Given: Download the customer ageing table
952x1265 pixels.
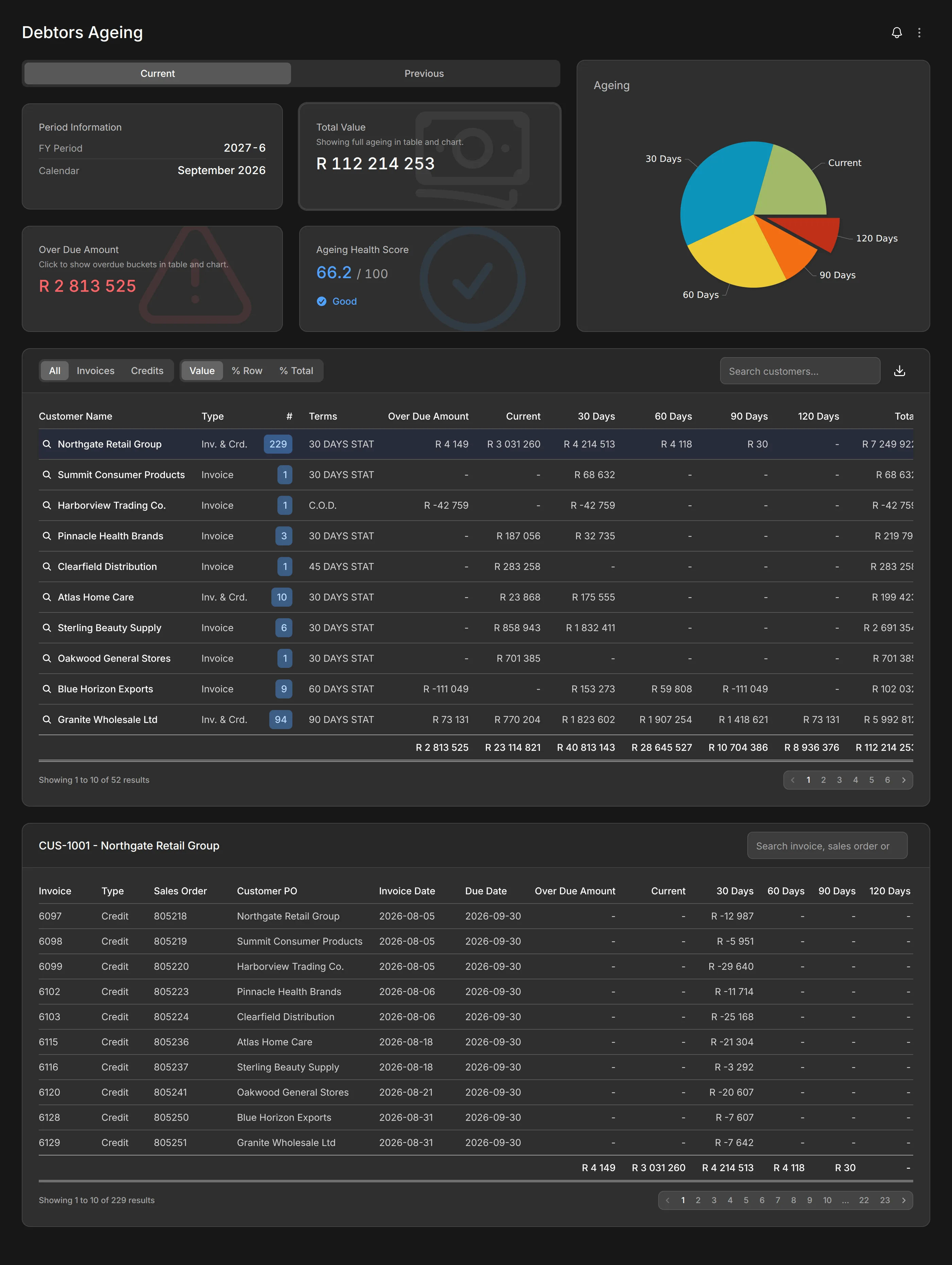Looking at the screenshot, I should [899, 371].
